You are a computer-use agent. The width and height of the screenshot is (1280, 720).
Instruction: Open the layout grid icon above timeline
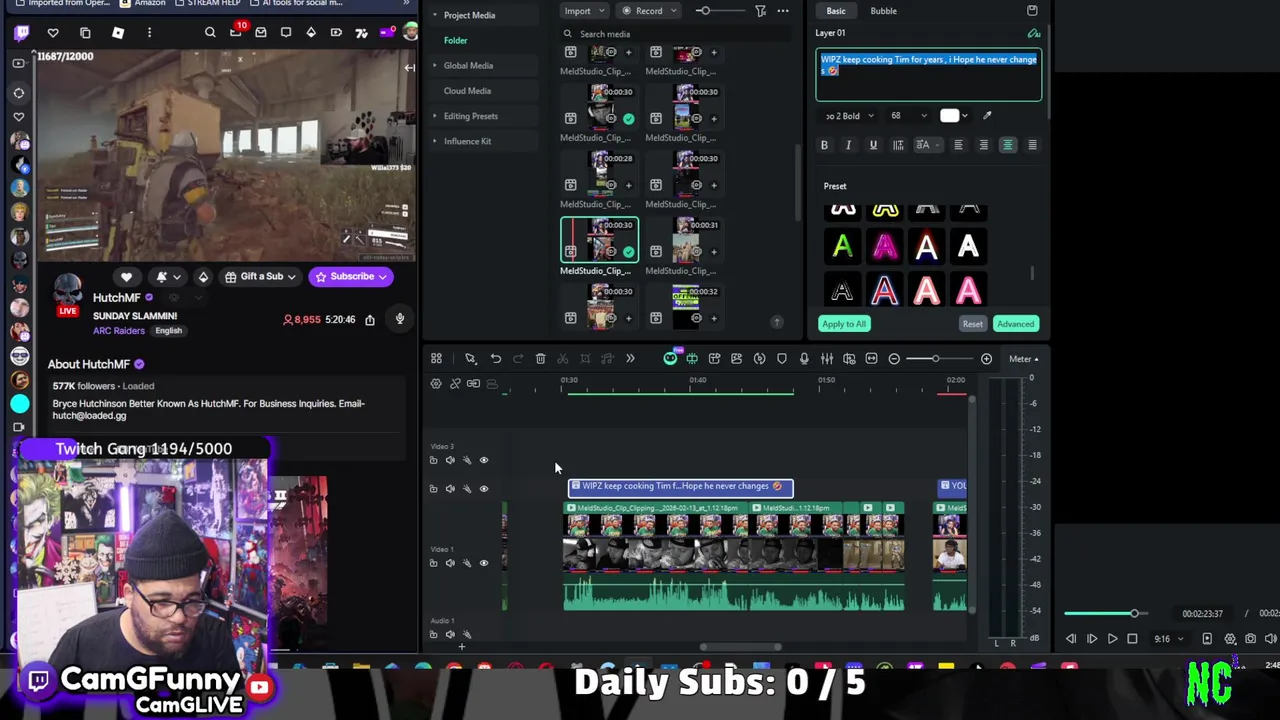pyautogui.click(x=436, y=359)
